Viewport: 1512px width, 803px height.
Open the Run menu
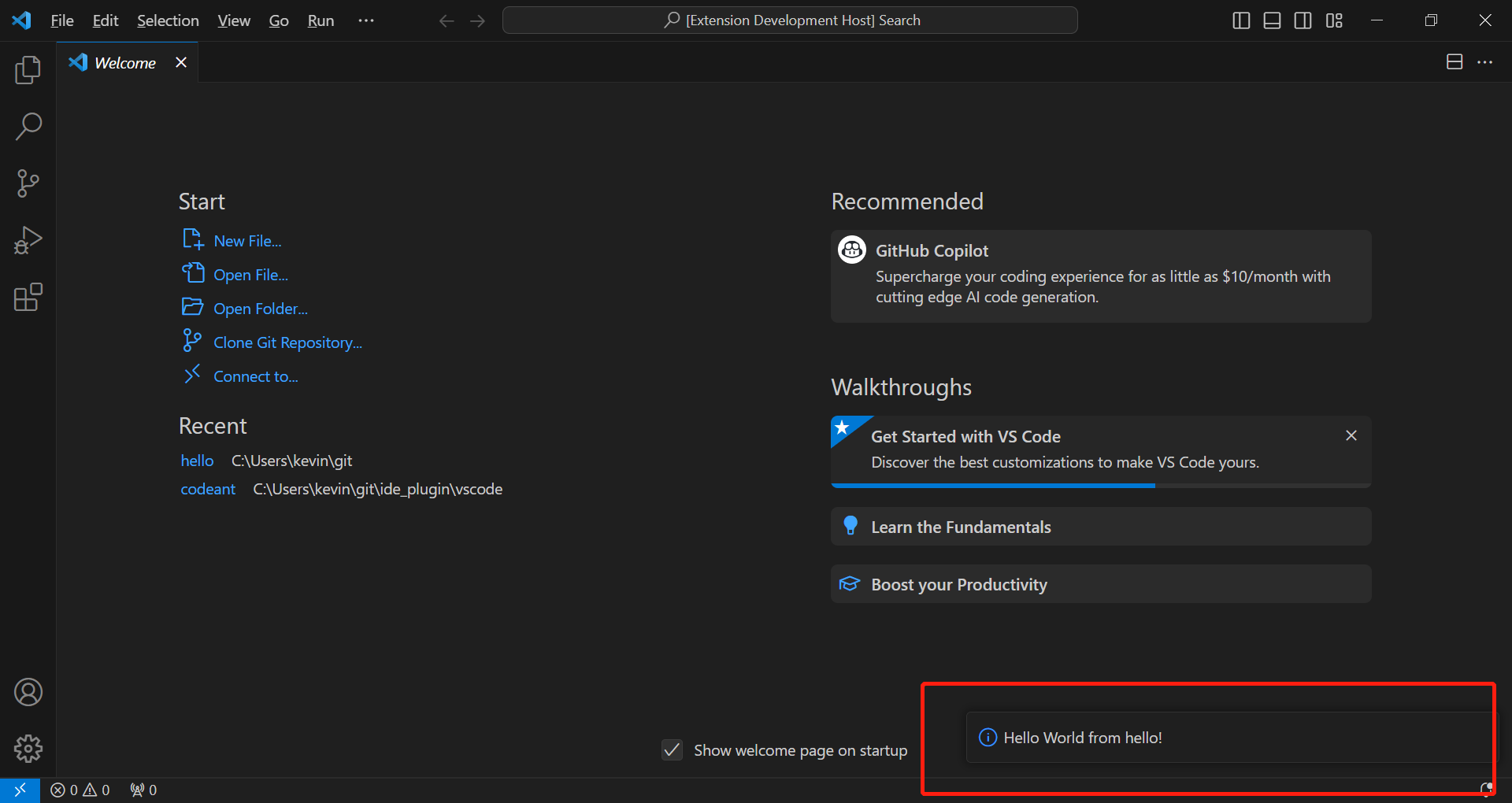321,20
